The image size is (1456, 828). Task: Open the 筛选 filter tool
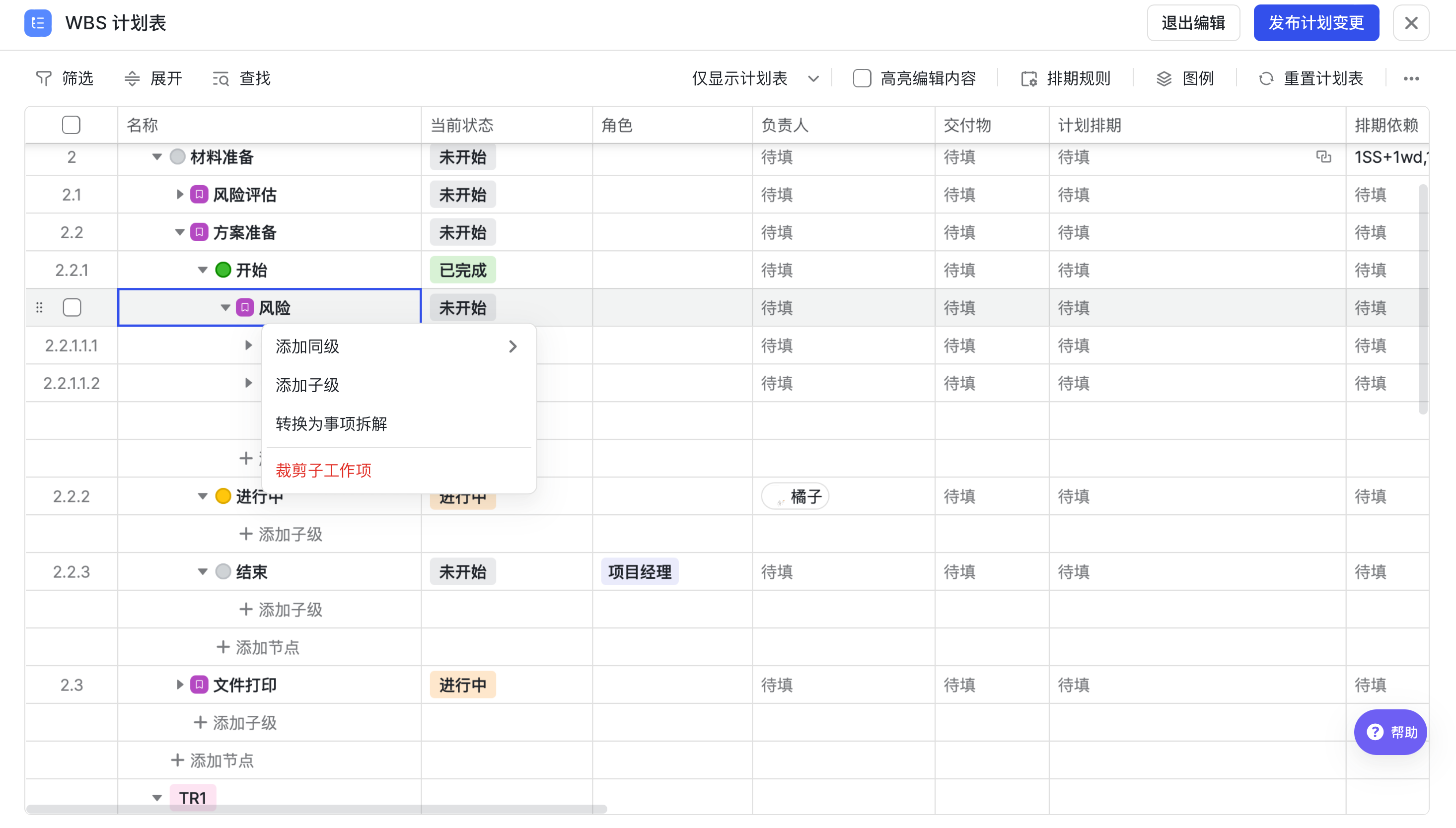64,78
